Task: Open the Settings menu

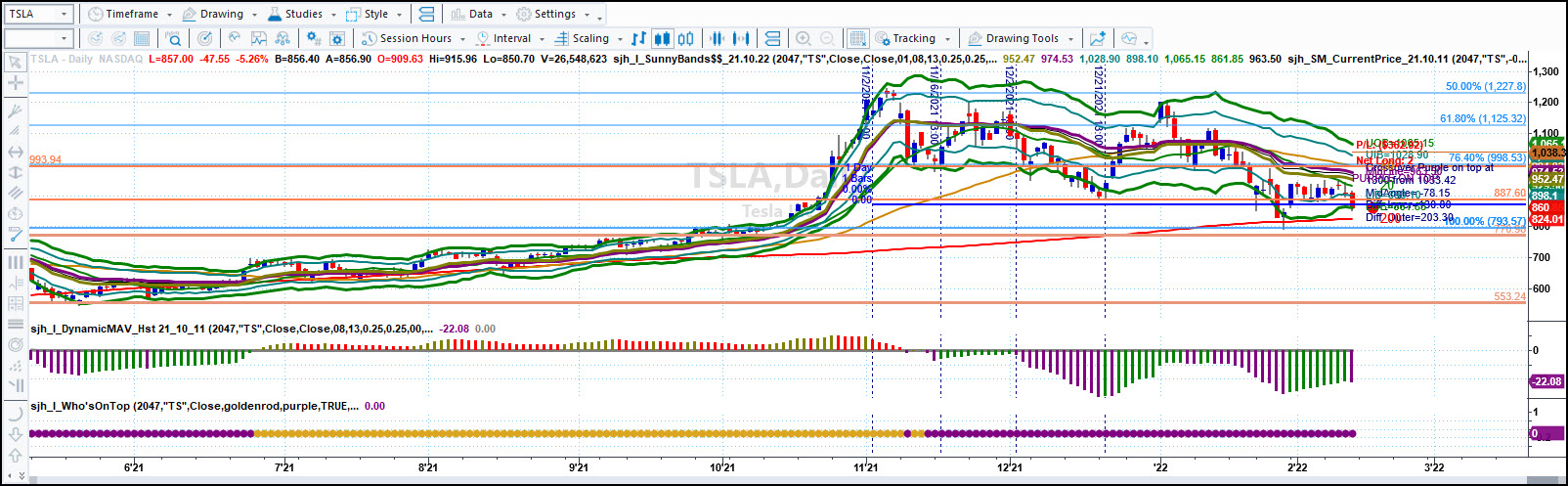Action: [x=552, y=14]
